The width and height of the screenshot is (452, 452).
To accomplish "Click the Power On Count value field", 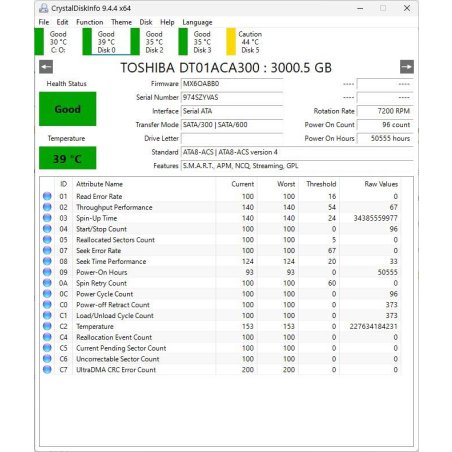I will (385, 125).
